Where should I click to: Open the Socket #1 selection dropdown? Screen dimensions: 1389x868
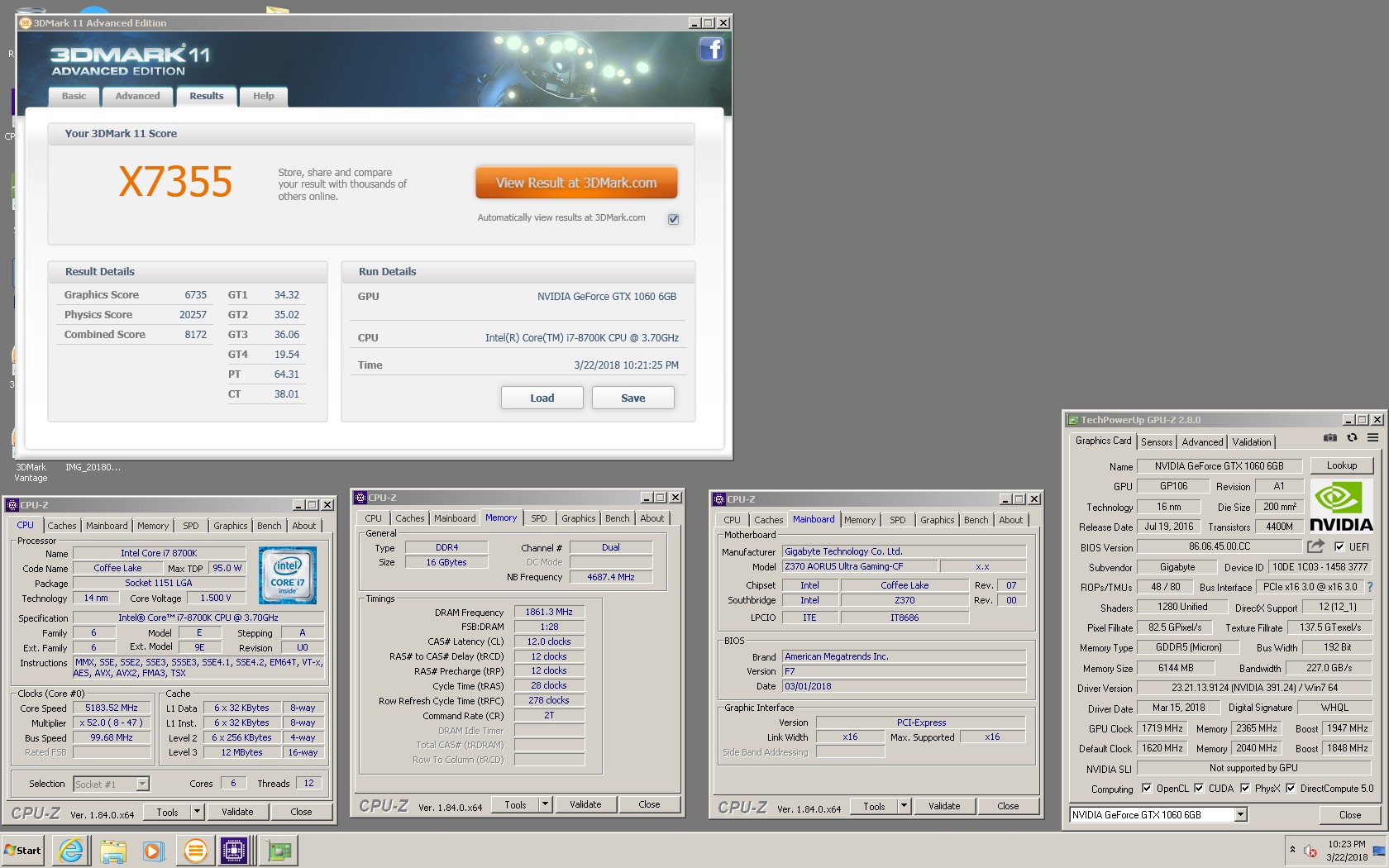tap(142, 784)
